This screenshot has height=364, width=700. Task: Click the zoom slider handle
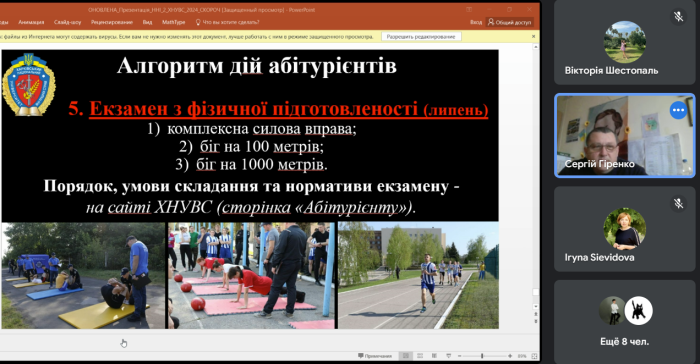[x=482, y=356]
